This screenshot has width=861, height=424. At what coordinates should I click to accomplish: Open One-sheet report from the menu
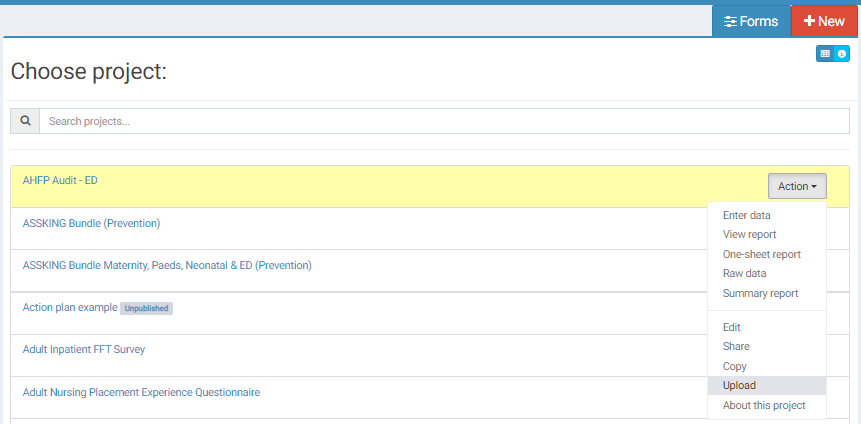[761, 254]
